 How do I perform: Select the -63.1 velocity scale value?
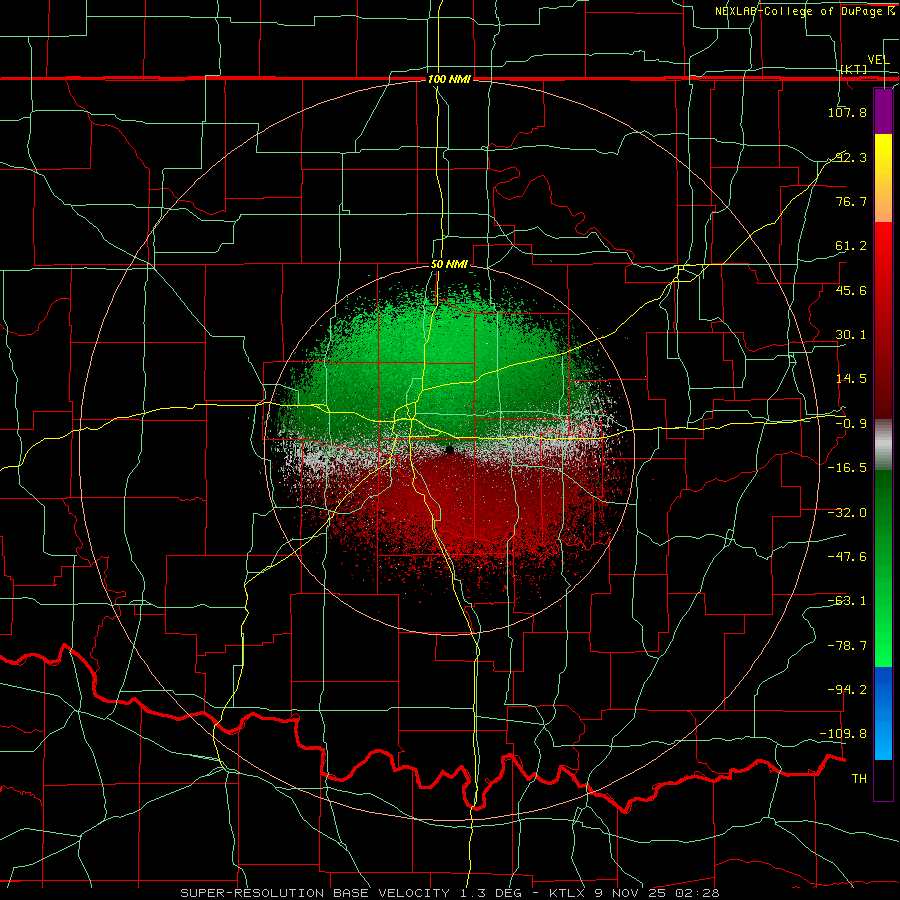(x=847, y=601)
